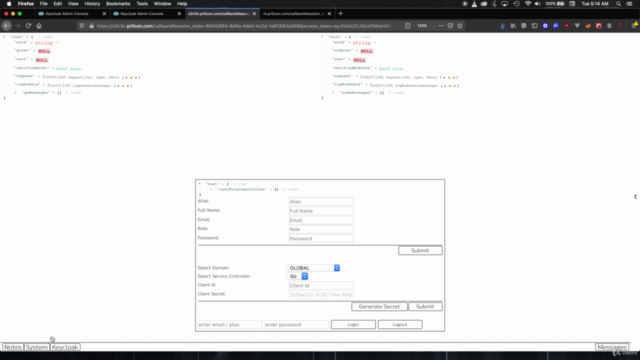
Task: Open the page actions three-dots menu
Action: click(440, 26)
